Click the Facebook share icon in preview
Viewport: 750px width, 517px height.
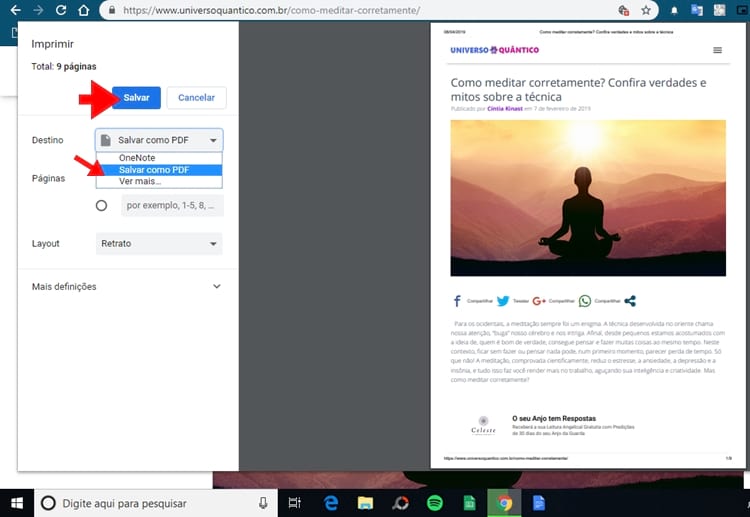[x=457, y=300]
